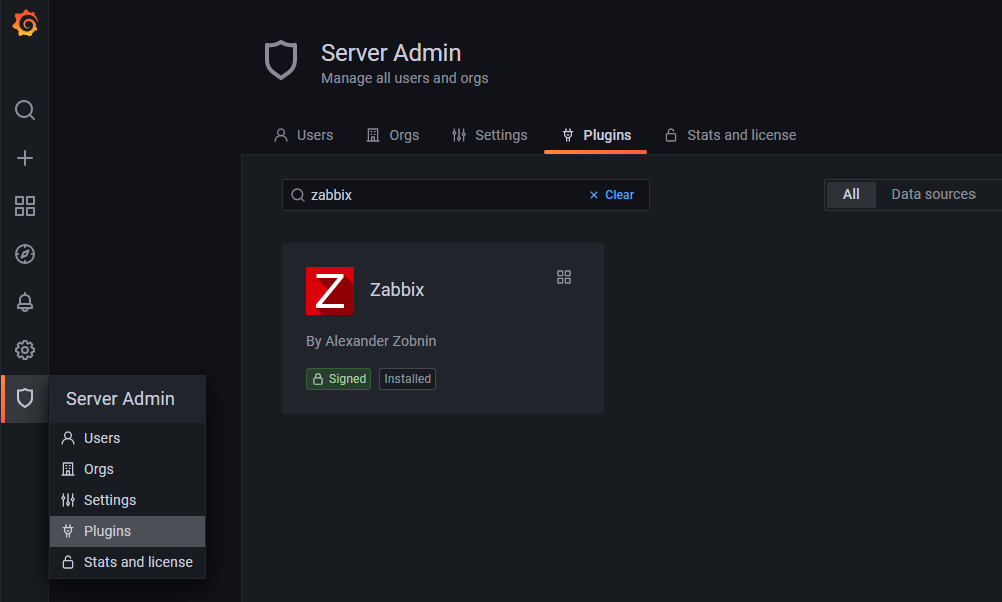
Task: Click the large shield icon beside Server Admin title
Action: coord(281,60)
